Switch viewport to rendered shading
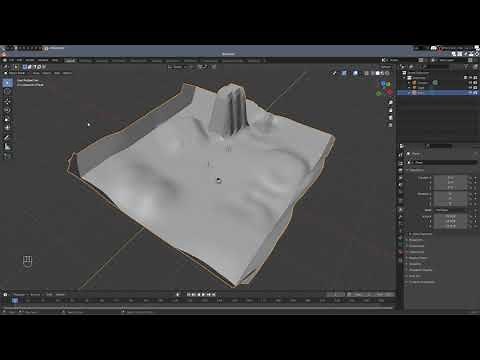The image size is (480, 360). click(387, 73)
